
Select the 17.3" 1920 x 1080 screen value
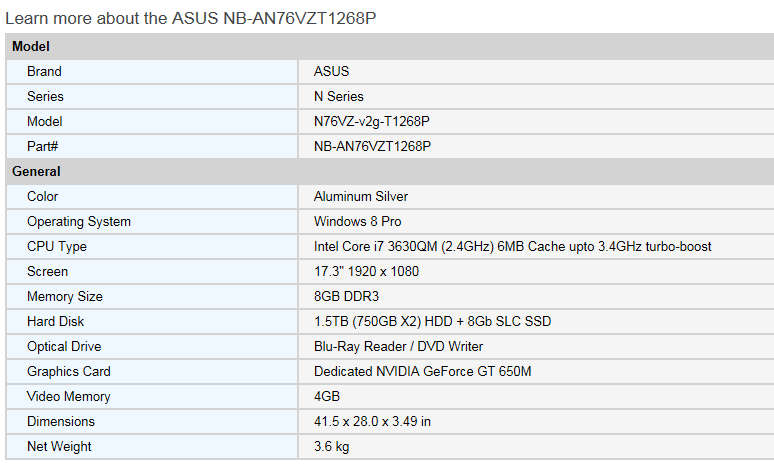point(366,272)
